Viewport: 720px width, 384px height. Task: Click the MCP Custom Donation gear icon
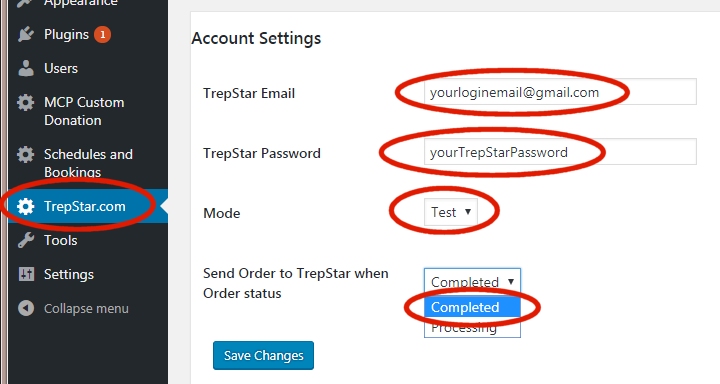26,102
